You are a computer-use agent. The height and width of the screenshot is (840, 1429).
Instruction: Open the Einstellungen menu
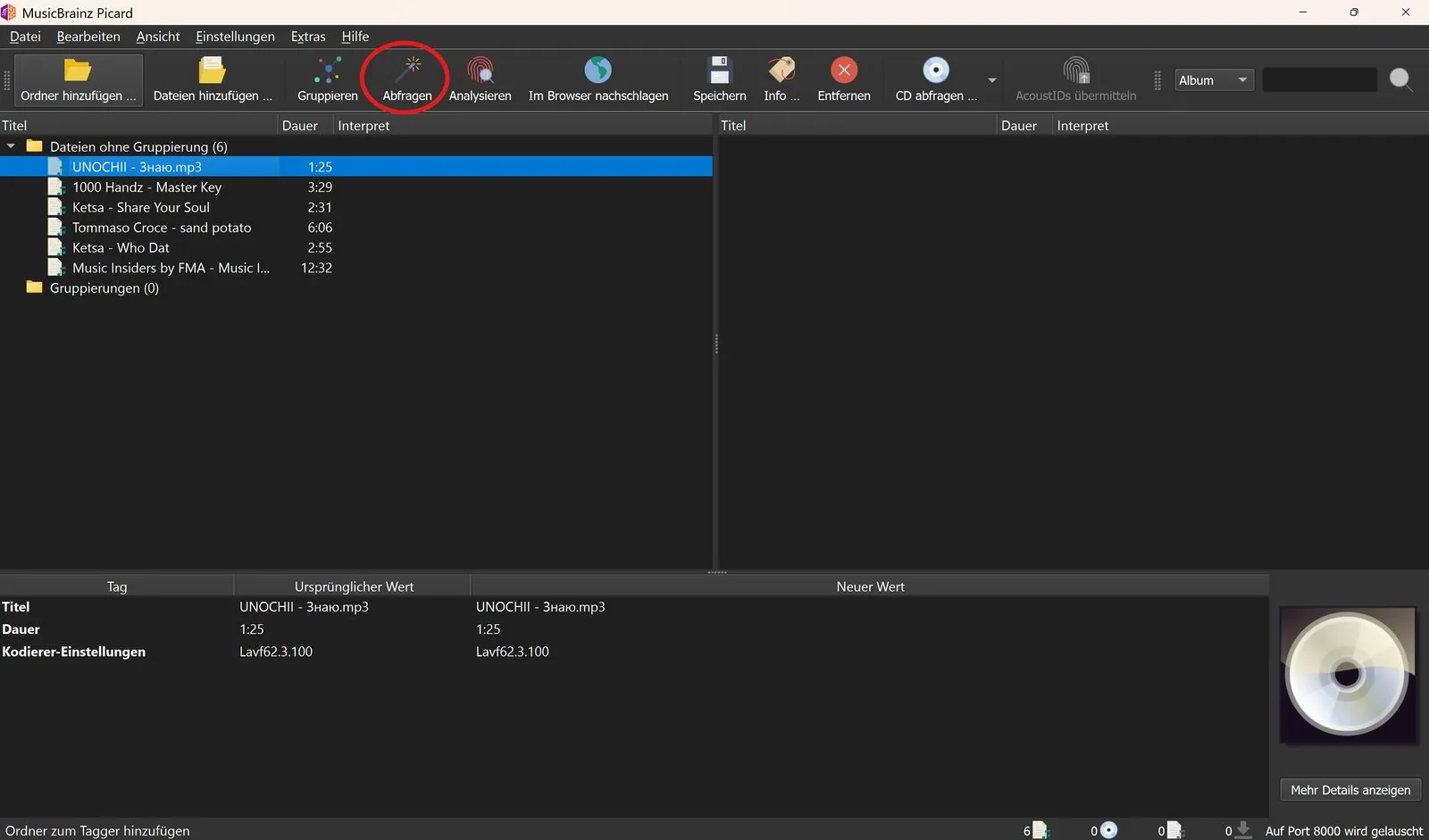(x=235, y=37)
